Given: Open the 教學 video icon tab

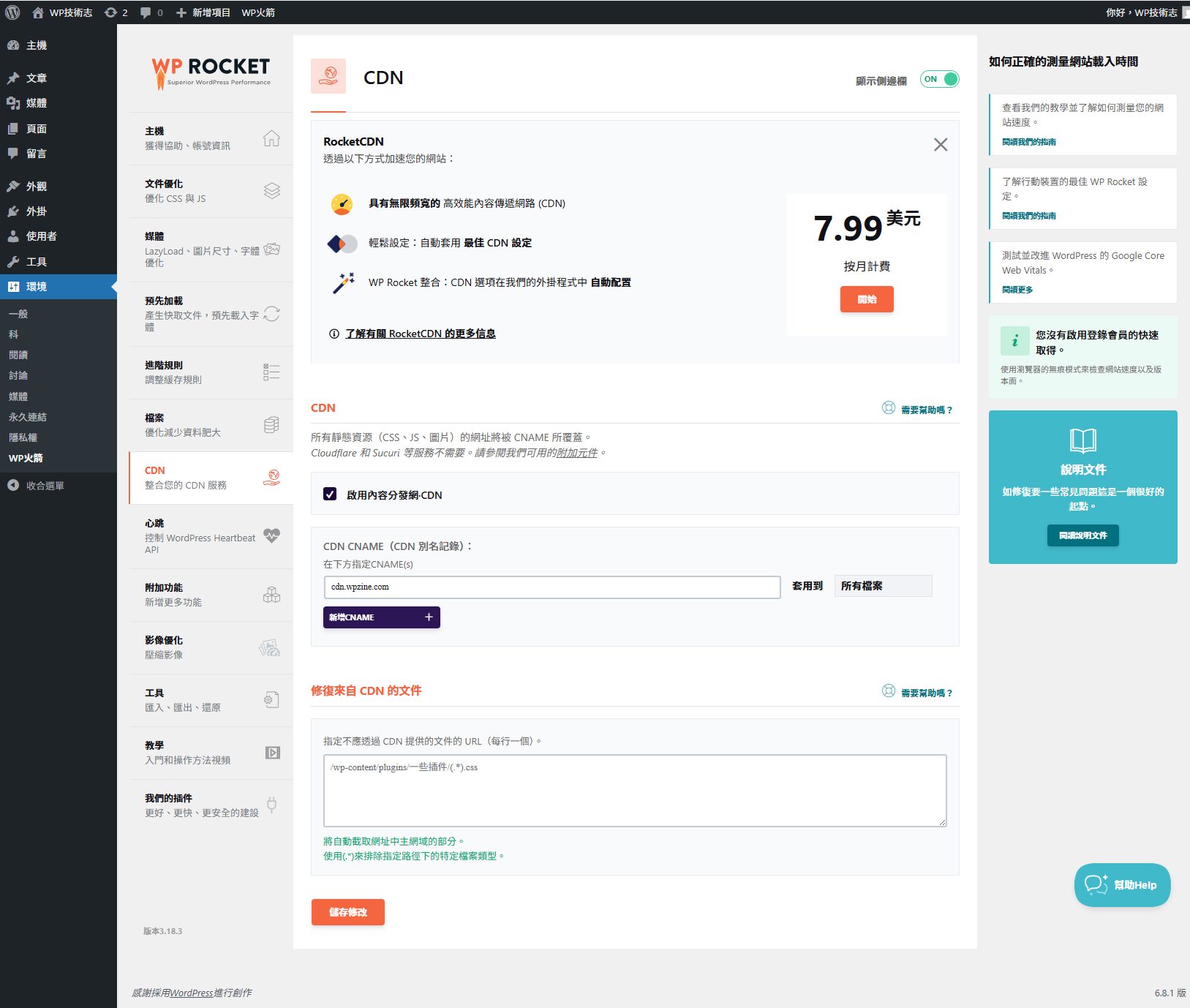Looking at the screenshot, I should (x=272, y=753).
